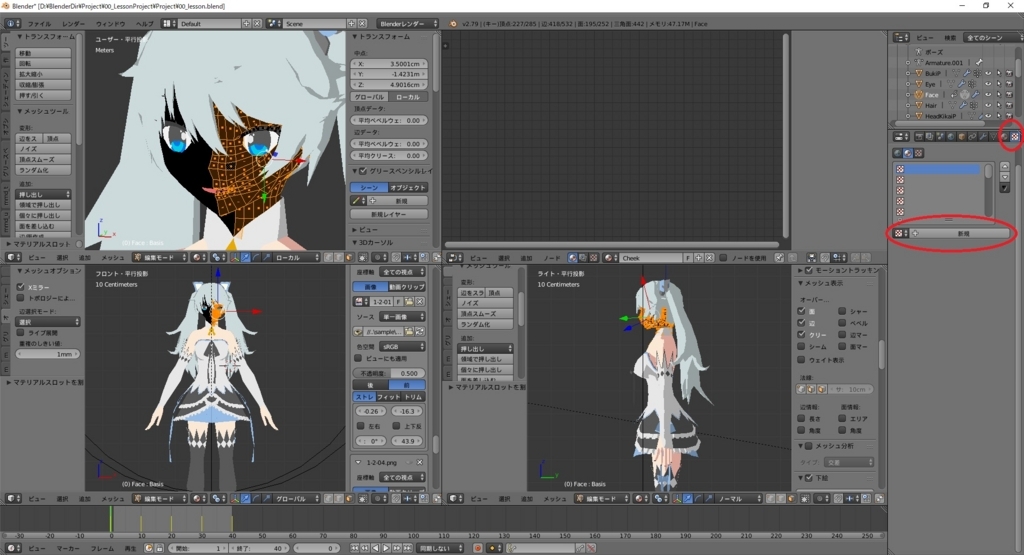Open the Object cube properties tab
The height and width of the screenshot is (555, 1024).
point(962,136)
